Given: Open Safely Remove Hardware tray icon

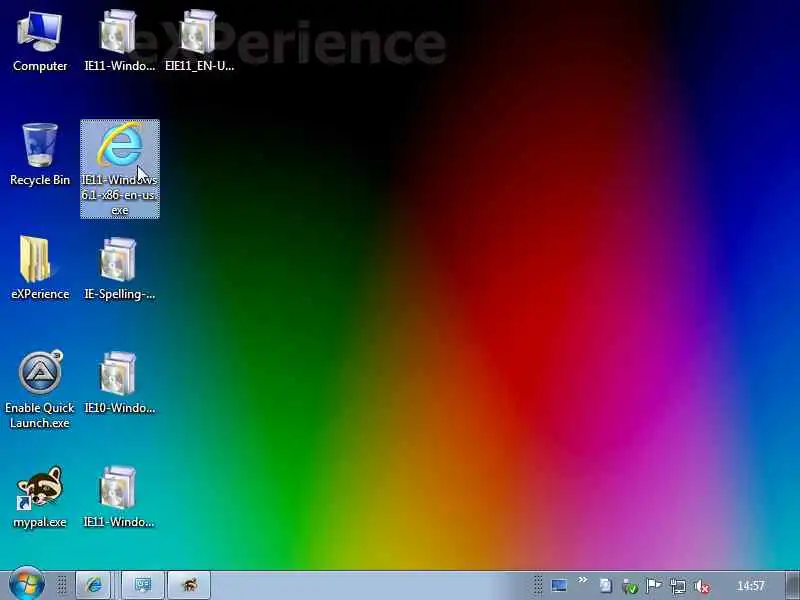Looking at the screenshot, I should pos(630,587).
